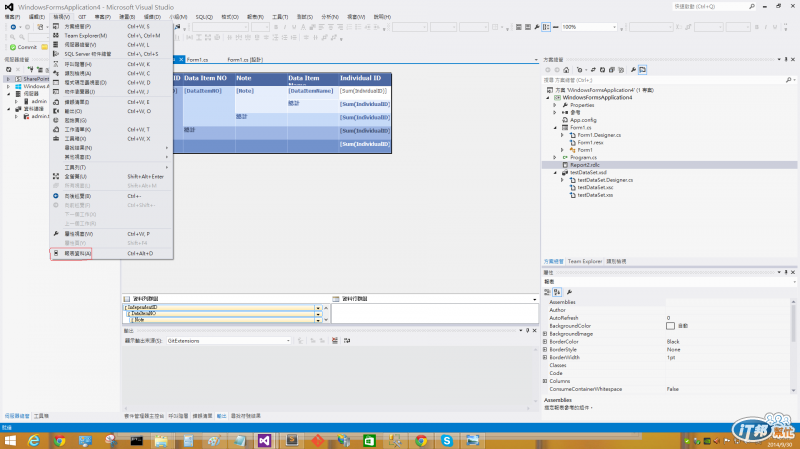Click the wrench properties icon in Solution Explorer toolbar
Screen dimensions: 800x449
(633, 70)
